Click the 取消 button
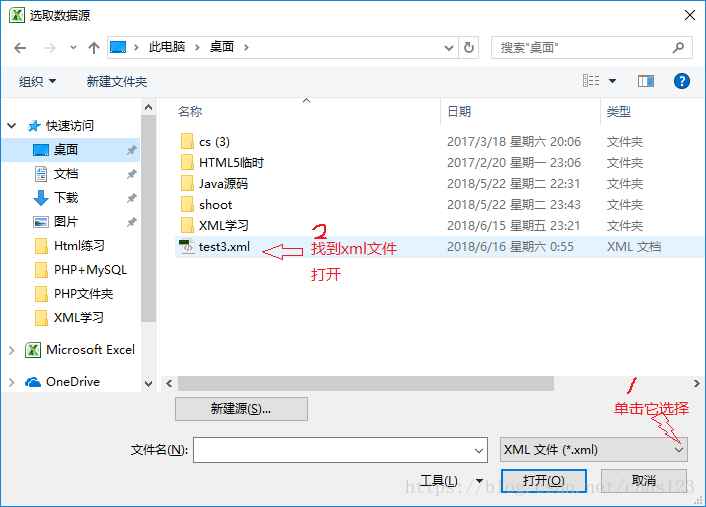Viewport: 706px width, 507px height. pyautogui.click(x=644, y=481)
